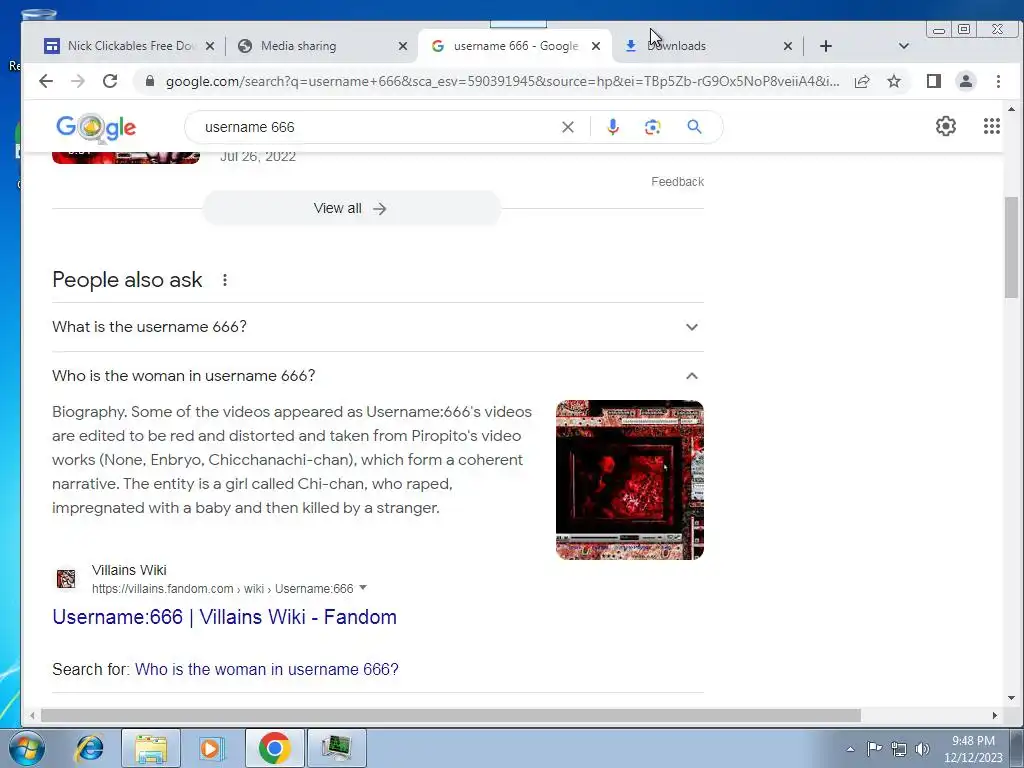
Task: Click the scroll up arrow
Action: click(1011, 109)
